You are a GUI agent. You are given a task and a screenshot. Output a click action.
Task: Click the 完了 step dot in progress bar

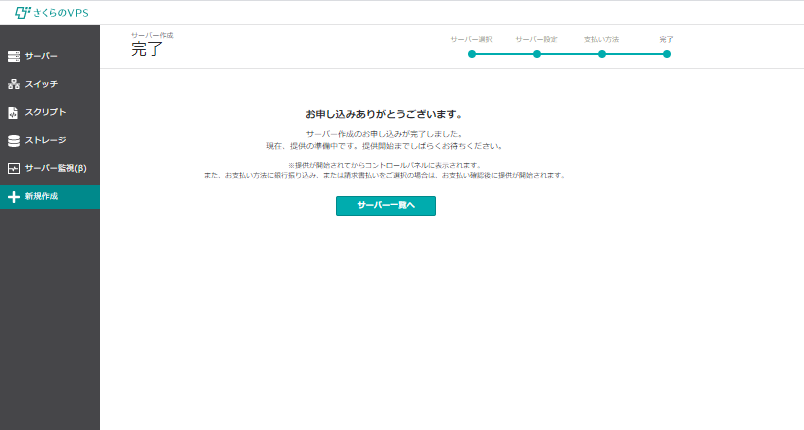pos(667,54)
